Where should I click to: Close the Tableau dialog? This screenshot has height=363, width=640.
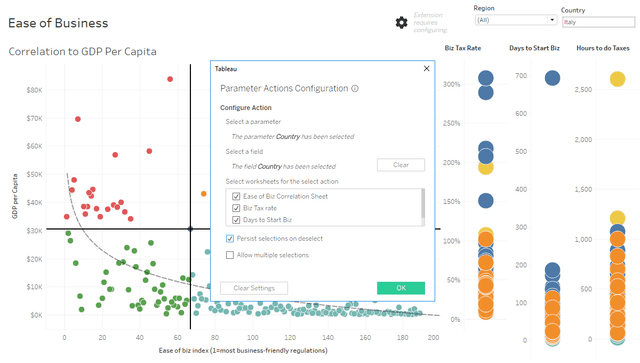tap(427, 69)
